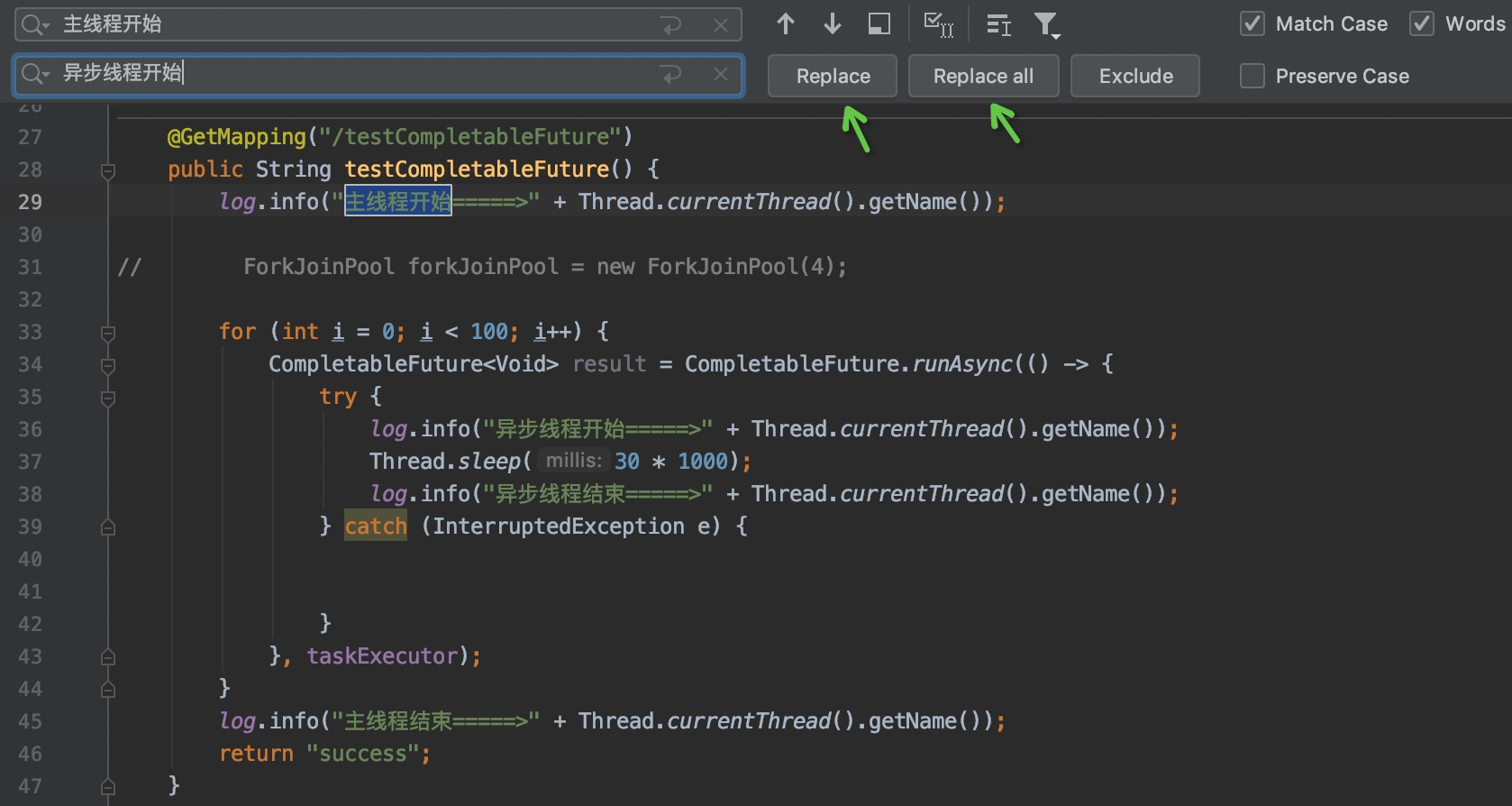Screen dimensions: 1512x806
Task: Click fold end marker at line 43
Action: (x=108, y=657)
